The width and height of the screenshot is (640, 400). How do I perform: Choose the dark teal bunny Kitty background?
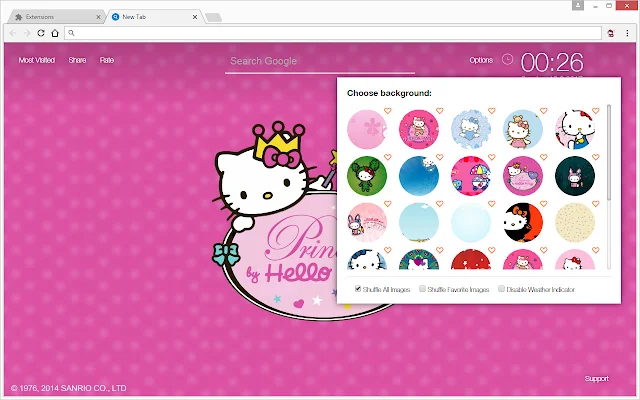point(575,176)
